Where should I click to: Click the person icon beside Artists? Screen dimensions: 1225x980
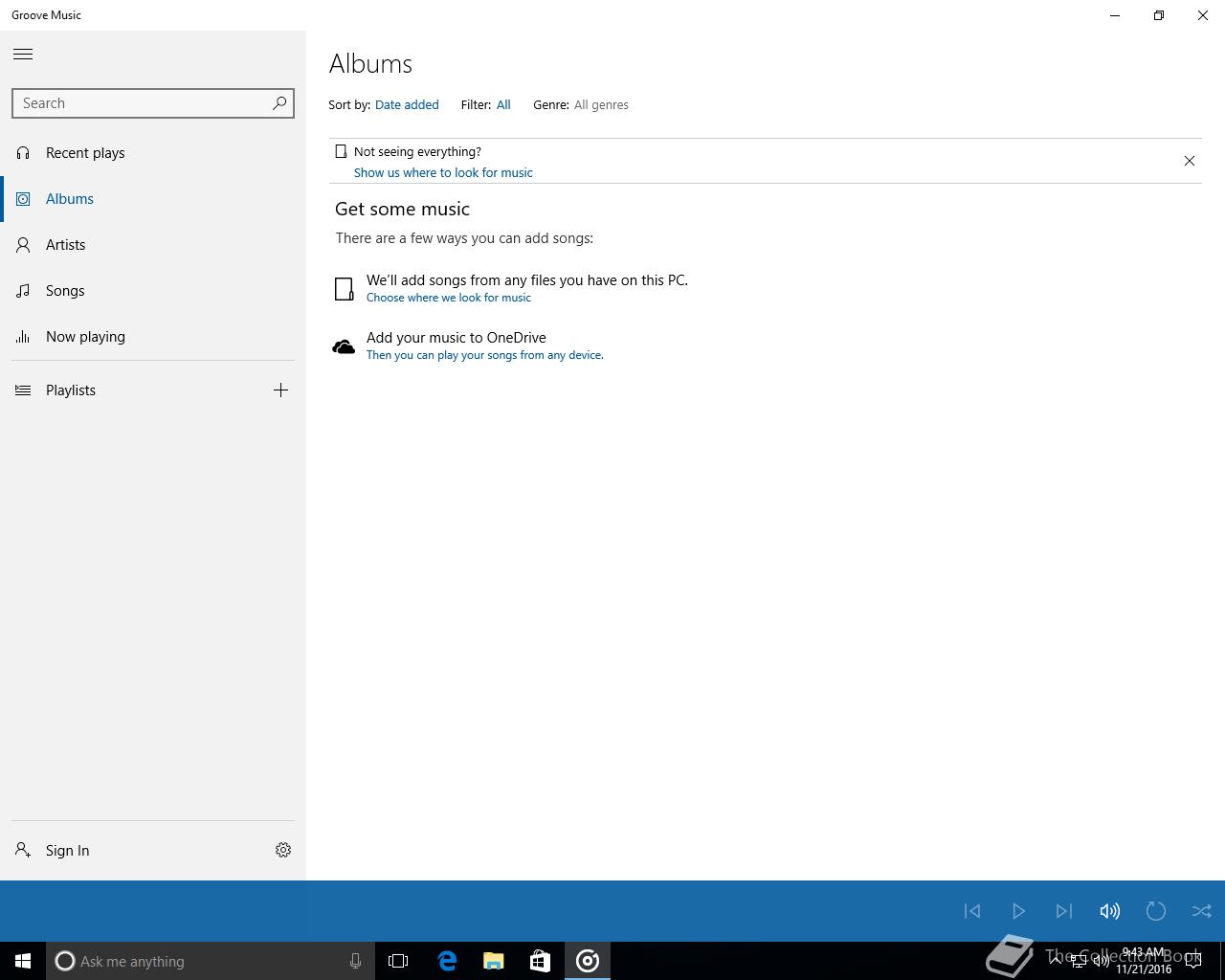(23, 245)
